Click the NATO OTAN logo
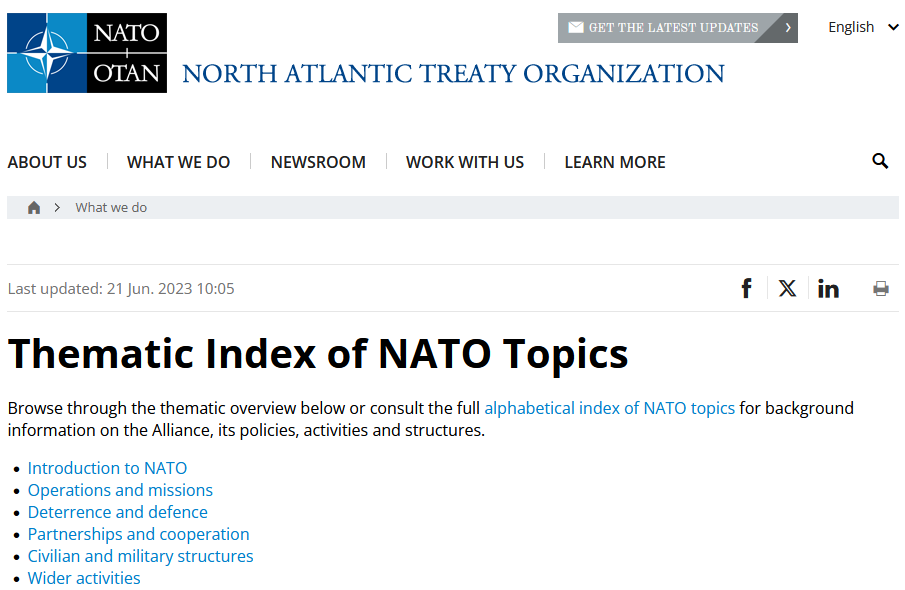This screenshot has width=905, height=590. 87,53
